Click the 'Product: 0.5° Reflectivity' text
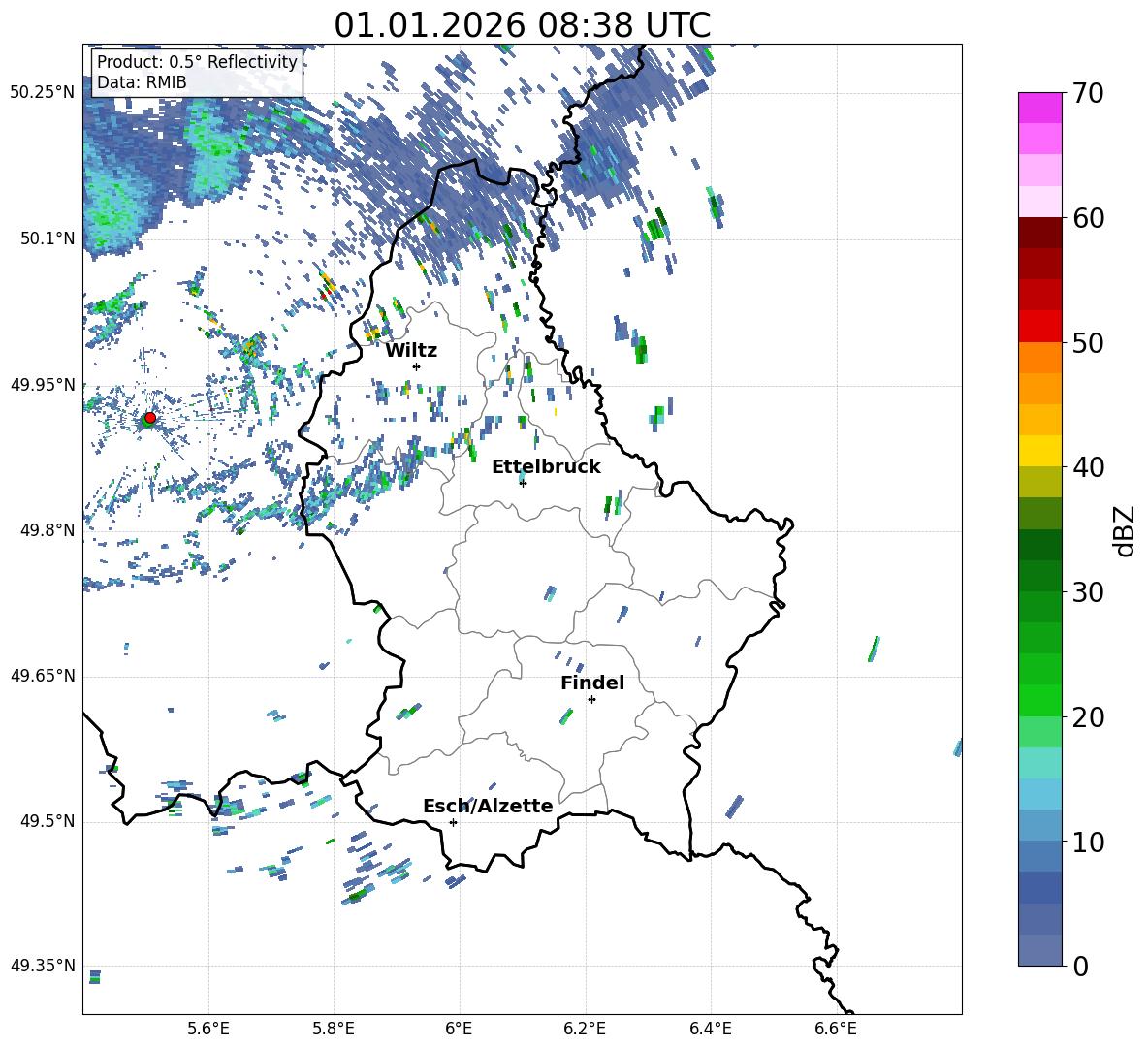The image size is (1148, 1048). (x=197, y=62)
